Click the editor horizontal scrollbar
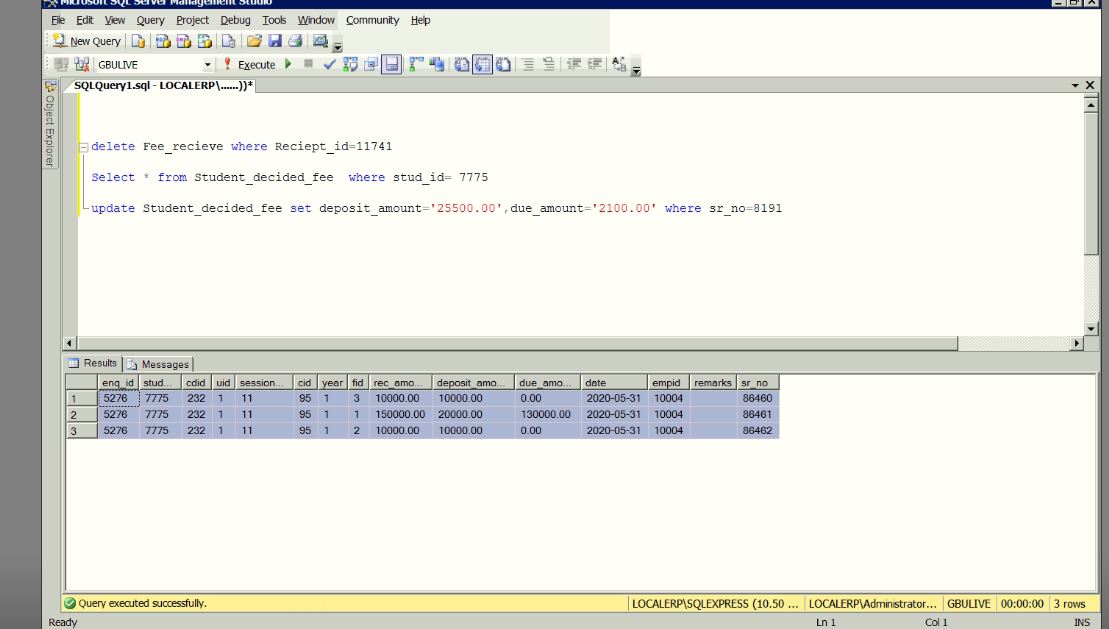This screenshot has width=1109, height=629. tap(520, 343)
